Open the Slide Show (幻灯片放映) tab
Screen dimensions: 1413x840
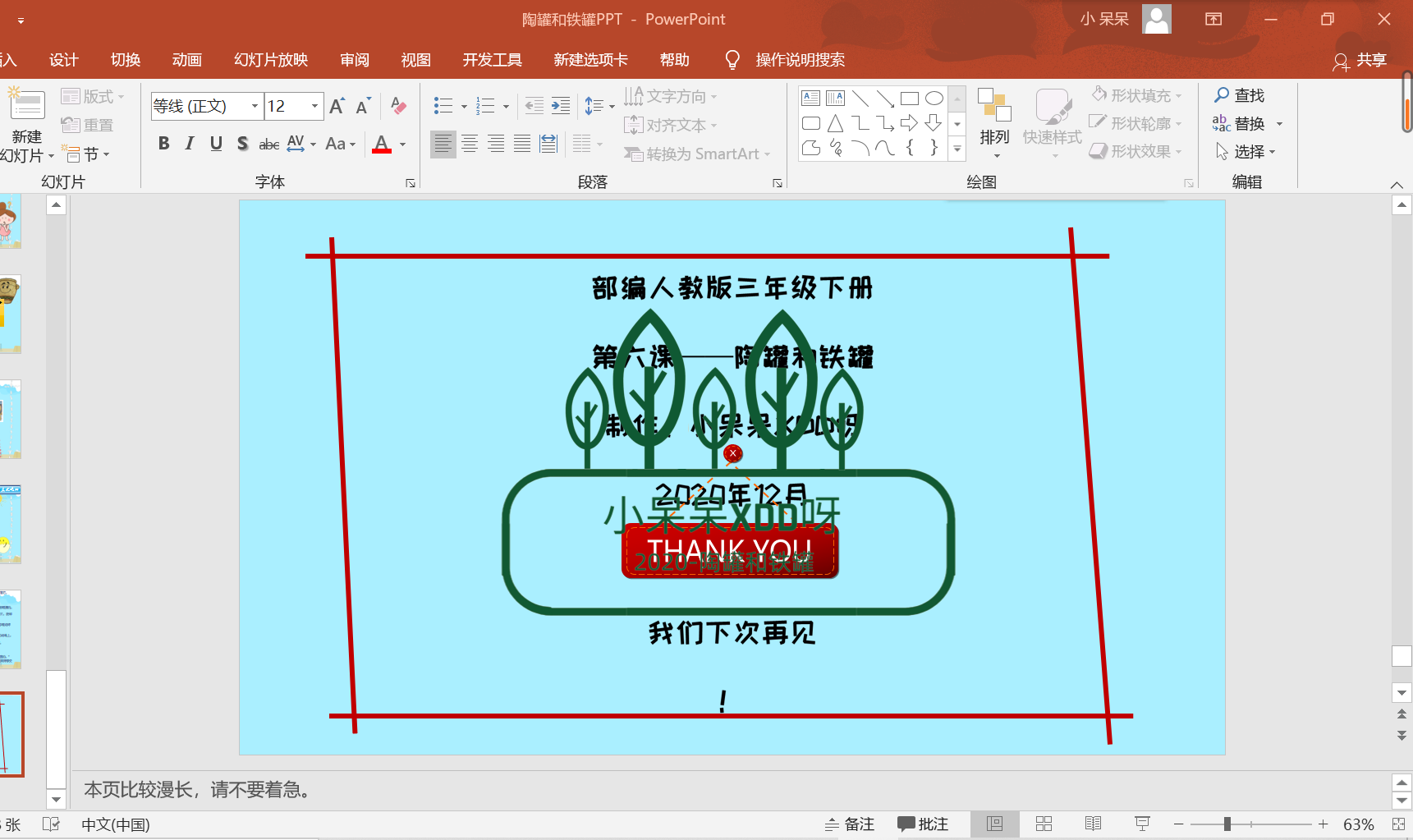(x=271, y=60)
